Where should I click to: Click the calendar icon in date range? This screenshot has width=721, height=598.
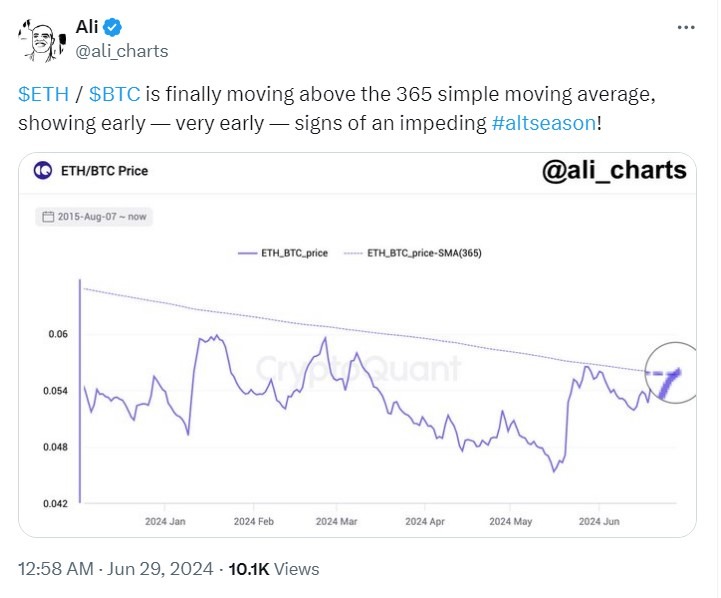click(47, 216)
